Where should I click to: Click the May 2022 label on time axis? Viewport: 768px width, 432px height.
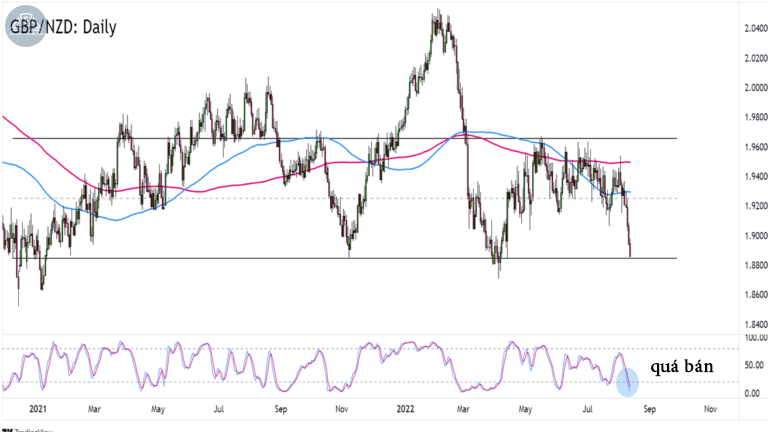525,409
